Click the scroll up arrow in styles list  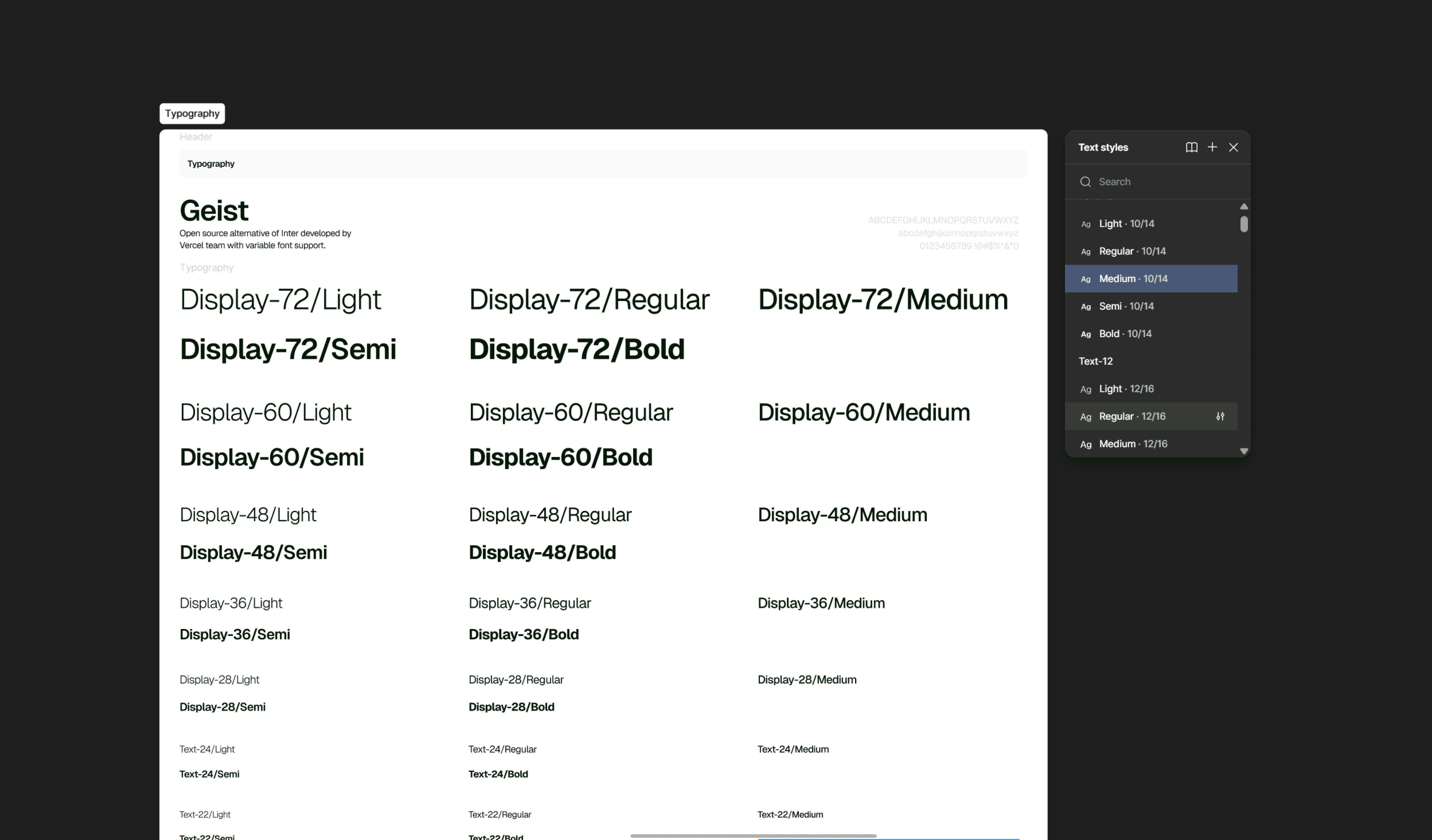(x=1243, y=206)
